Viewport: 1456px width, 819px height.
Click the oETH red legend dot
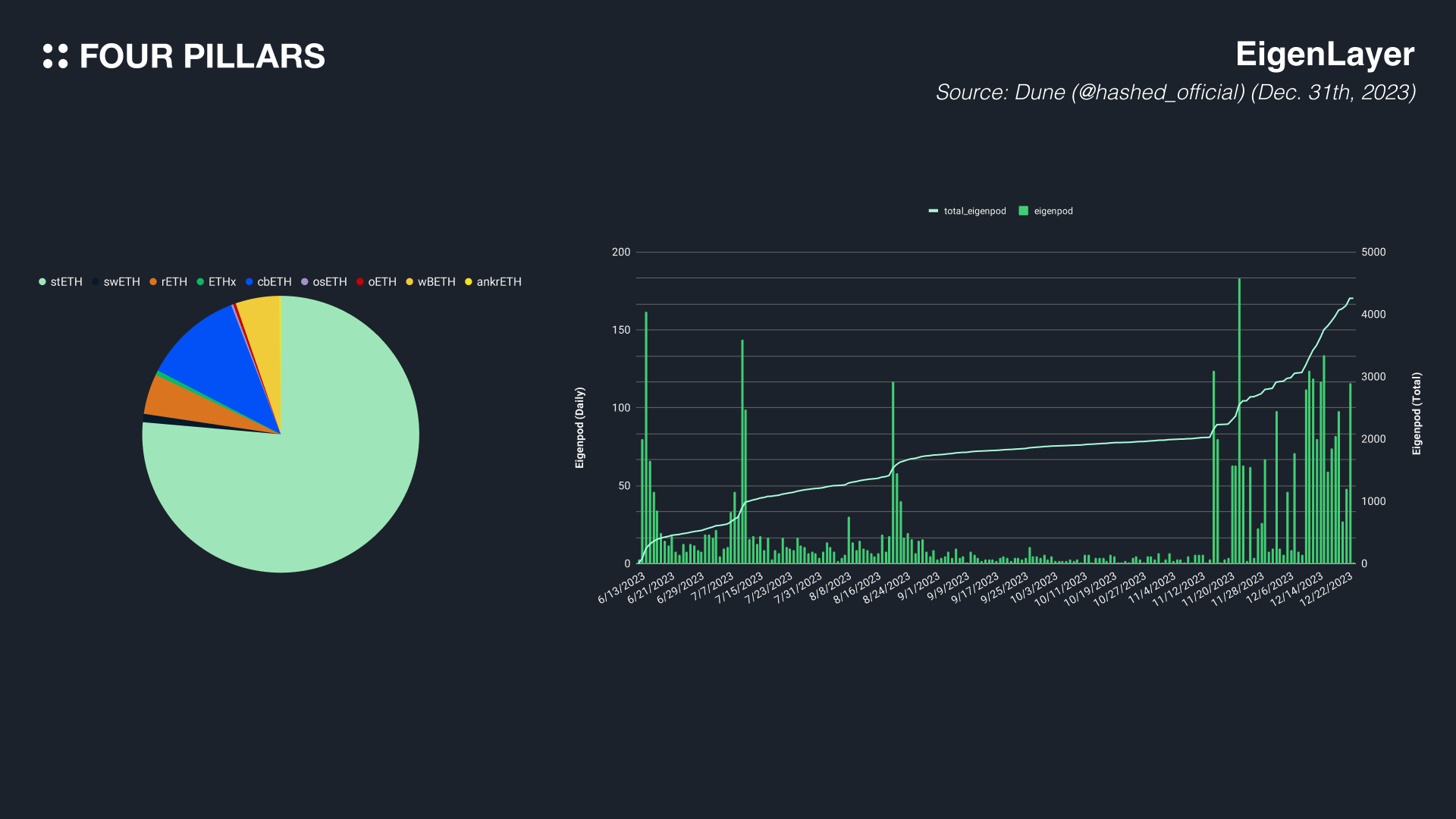[360, 282]
